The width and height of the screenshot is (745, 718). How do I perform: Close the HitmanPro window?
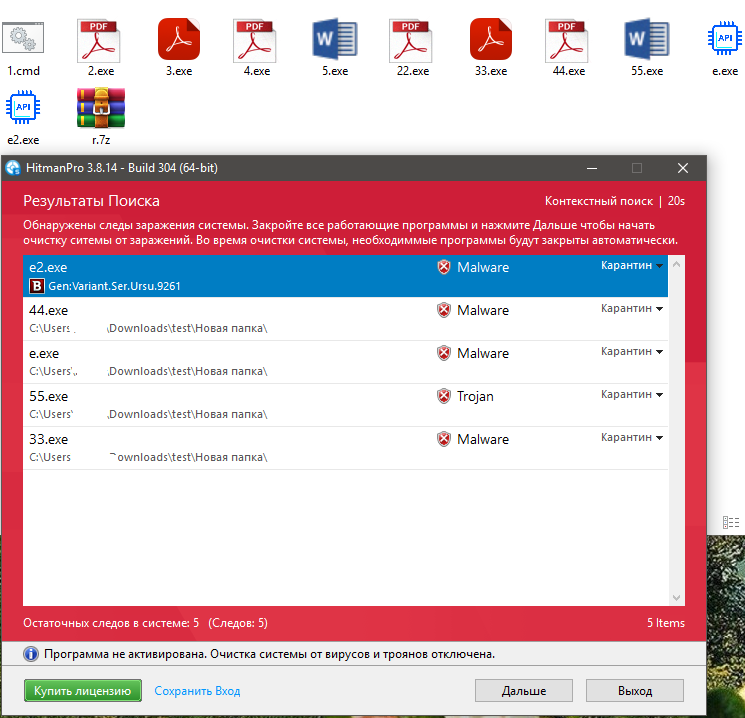(683, 168)
